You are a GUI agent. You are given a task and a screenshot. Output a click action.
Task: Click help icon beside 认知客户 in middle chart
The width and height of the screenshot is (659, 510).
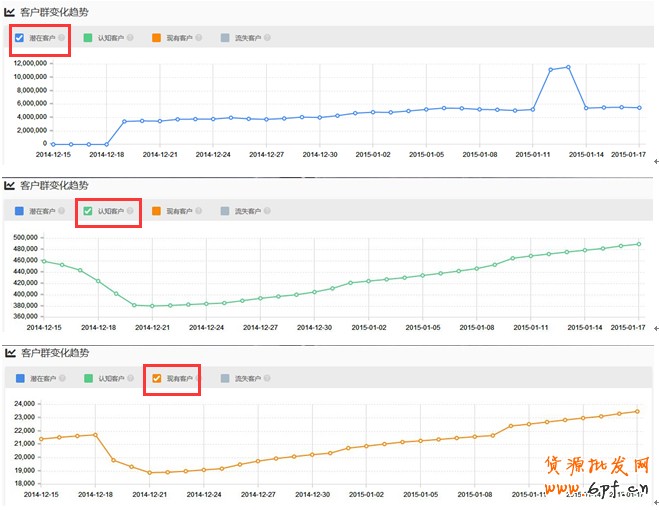131,211
